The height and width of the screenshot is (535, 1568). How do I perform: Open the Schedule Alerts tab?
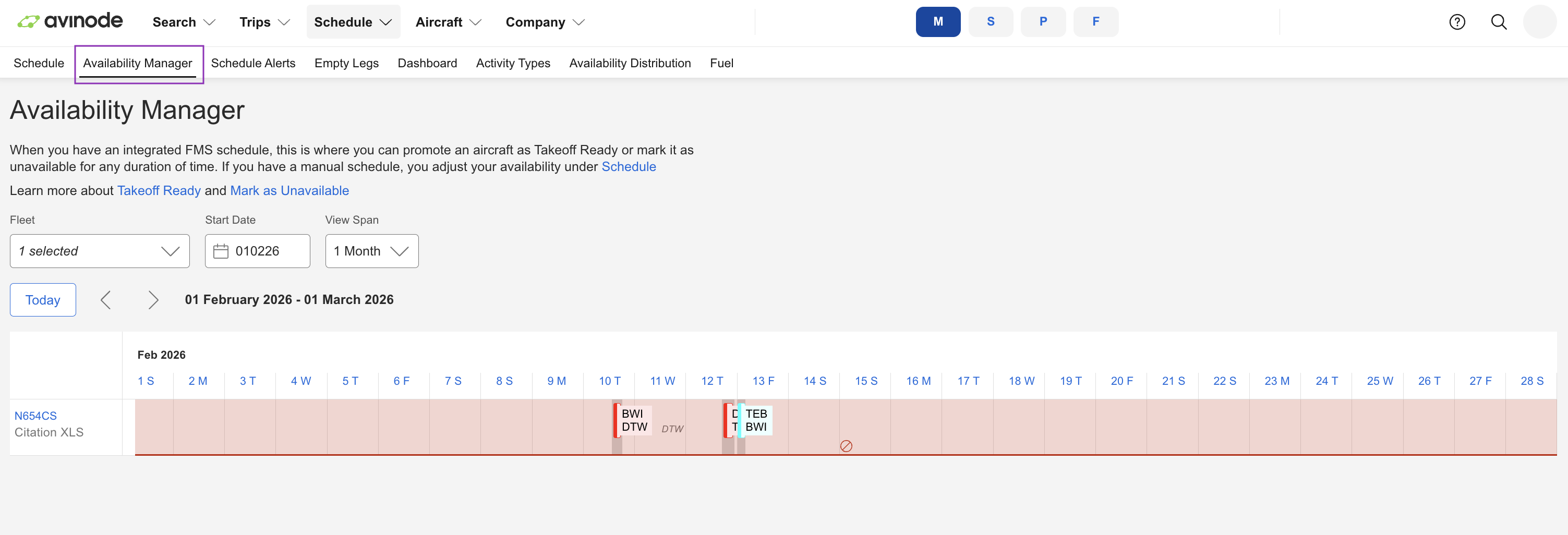click(x=253, y=63)
